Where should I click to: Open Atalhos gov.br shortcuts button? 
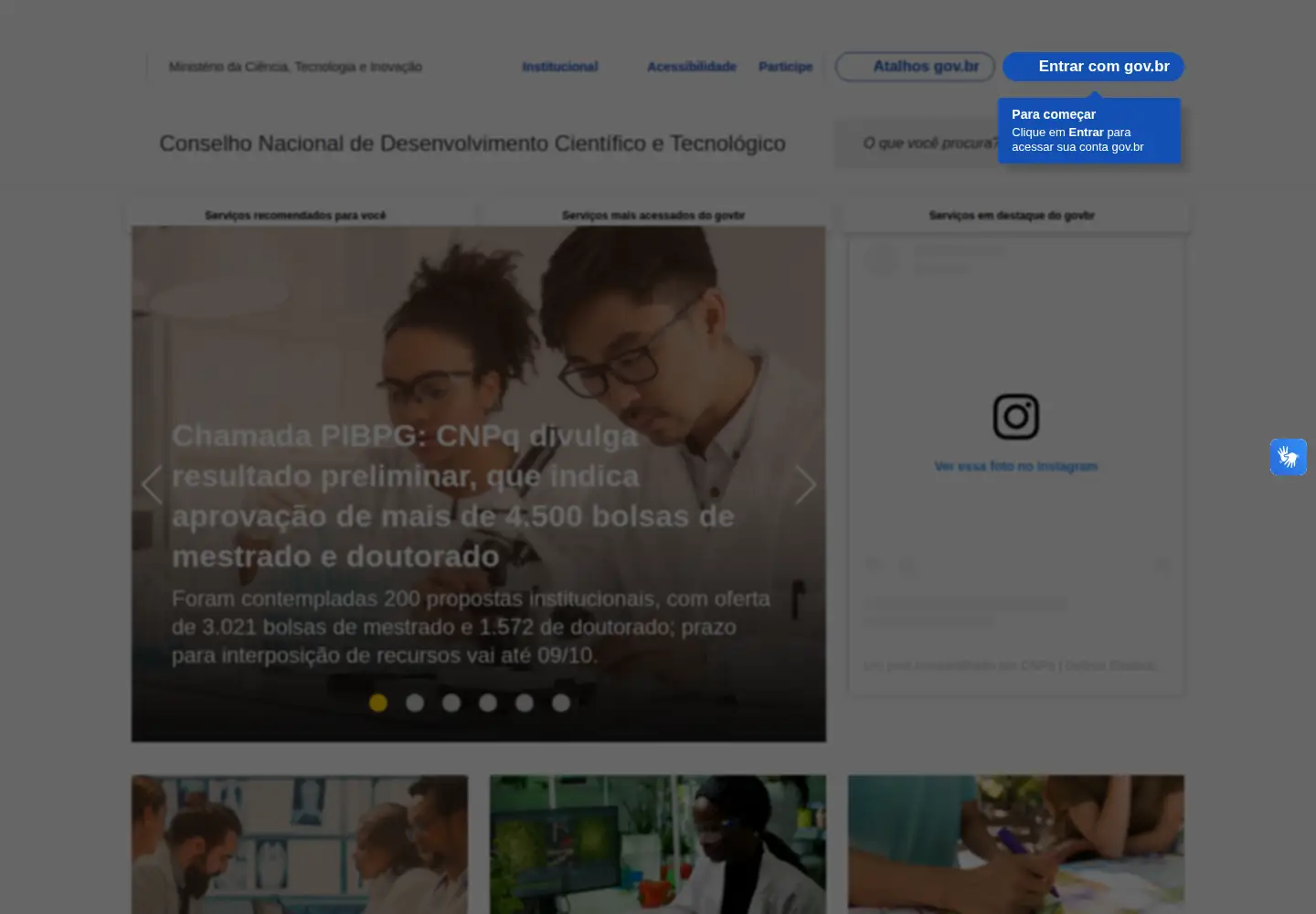pos(915,67)
